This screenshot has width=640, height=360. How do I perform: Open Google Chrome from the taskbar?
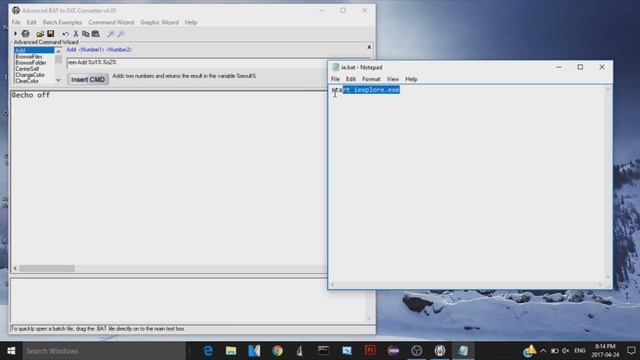278,351
